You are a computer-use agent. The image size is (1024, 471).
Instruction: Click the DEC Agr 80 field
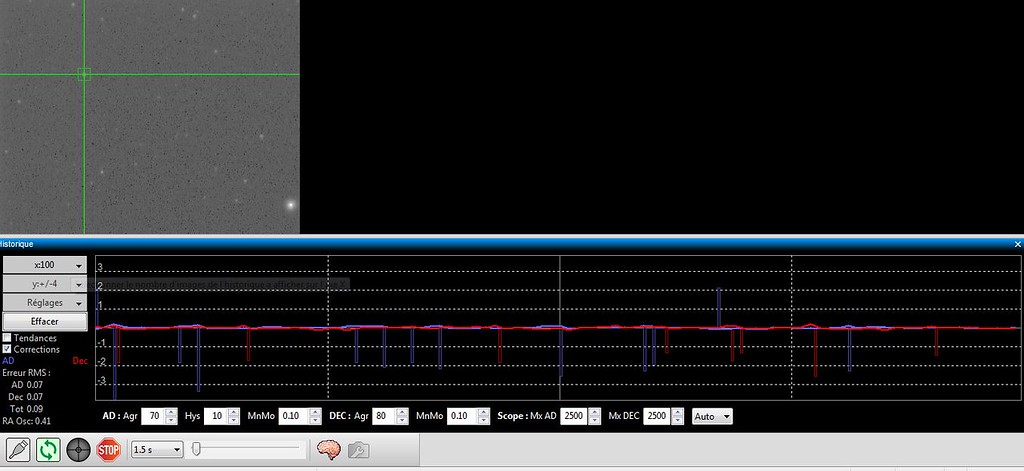[384, 416]
